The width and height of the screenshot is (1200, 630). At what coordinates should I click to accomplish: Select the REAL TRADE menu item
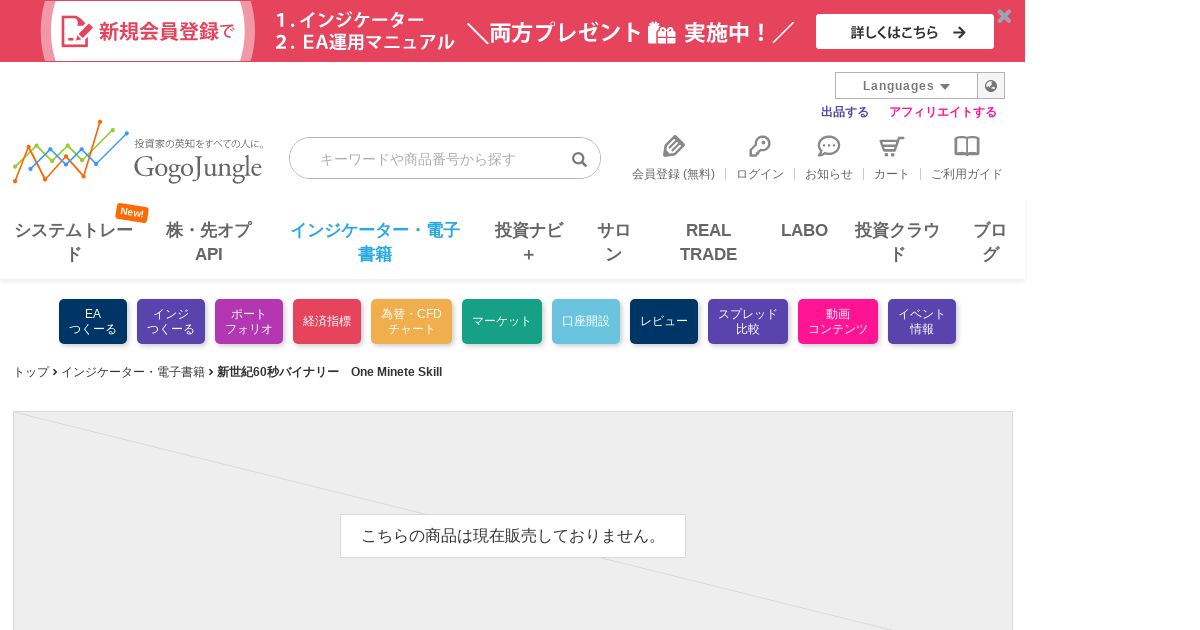click(x=709, y=242)
